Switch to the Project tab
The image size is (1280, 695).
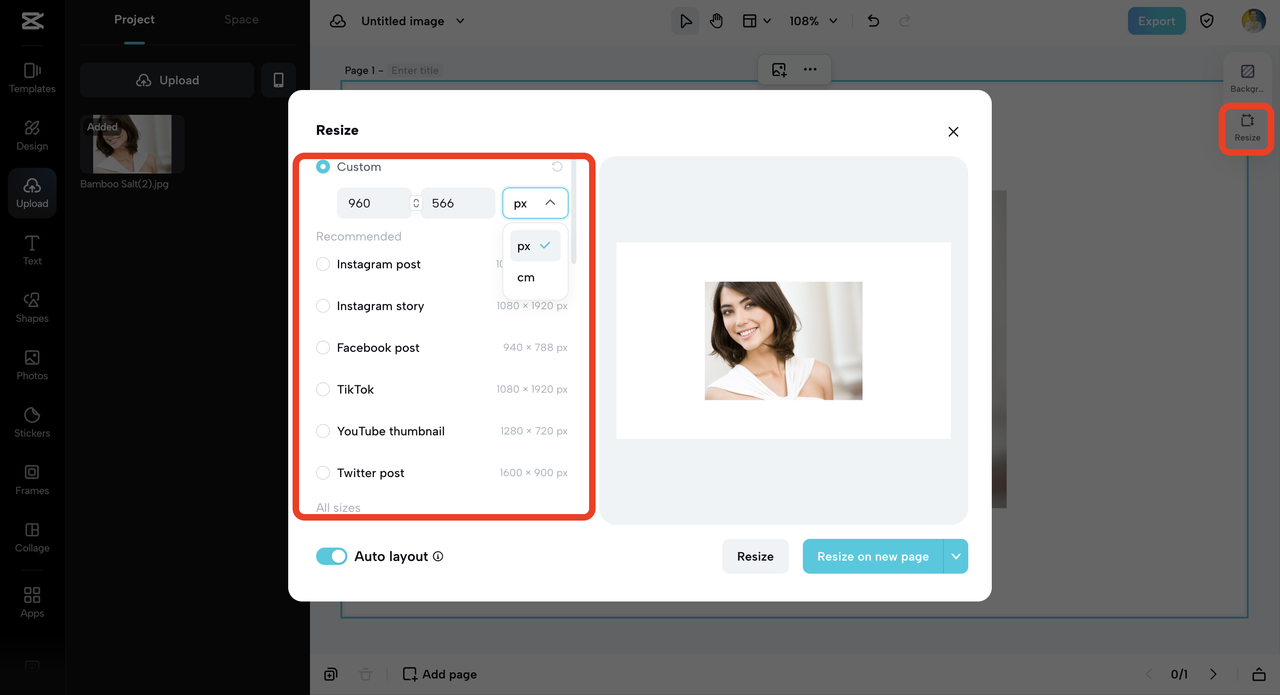tap(134, 20)
